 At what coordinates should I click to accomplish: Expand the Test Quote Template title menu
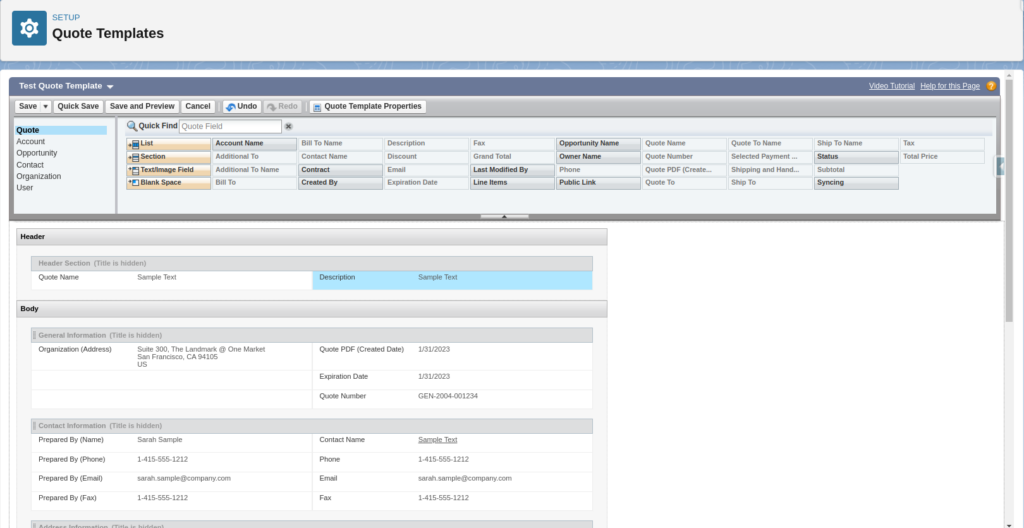[x=110, y=88]
